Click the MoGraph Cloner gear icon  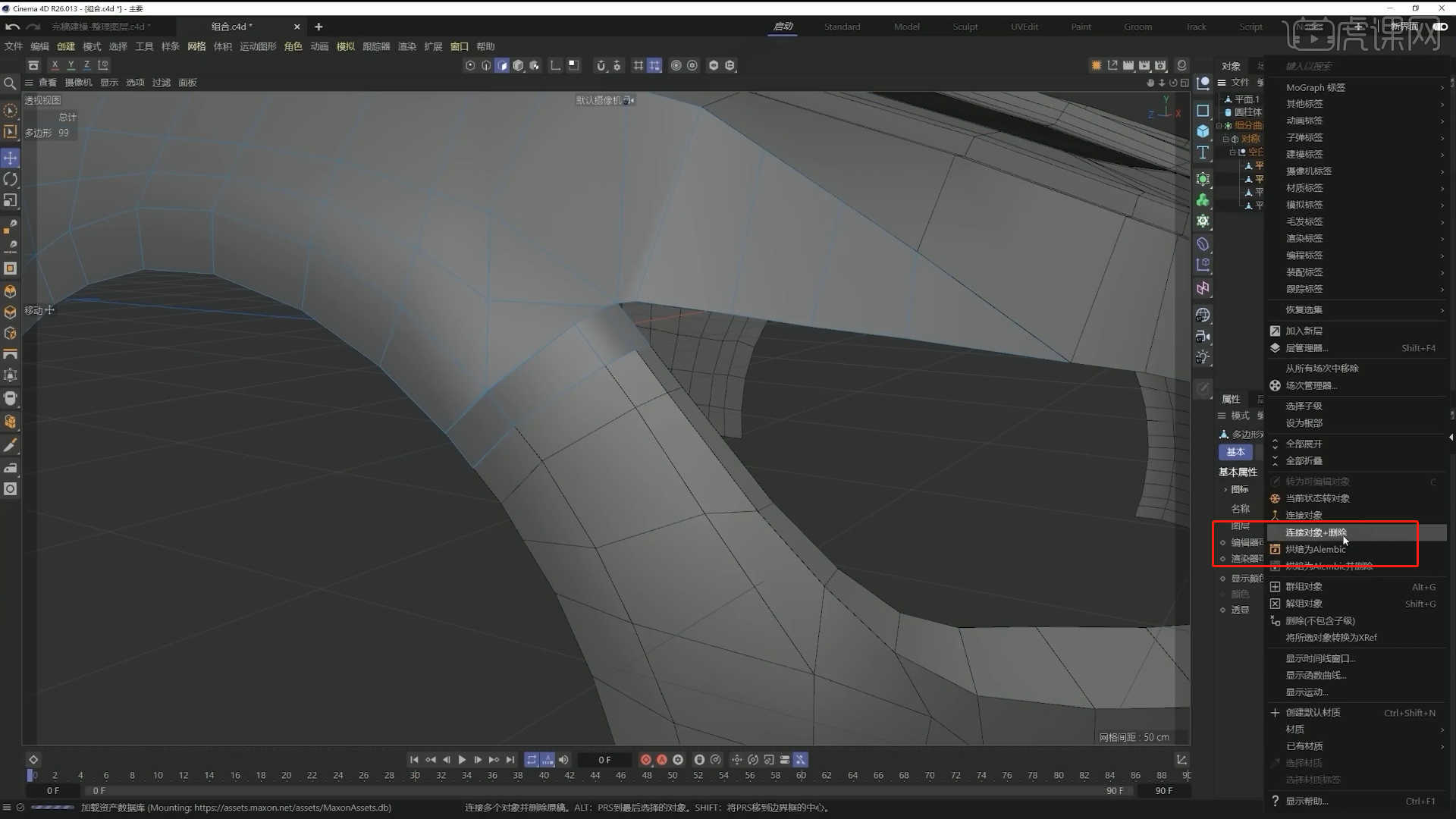pyautogui.click(x=1203, y=221)
